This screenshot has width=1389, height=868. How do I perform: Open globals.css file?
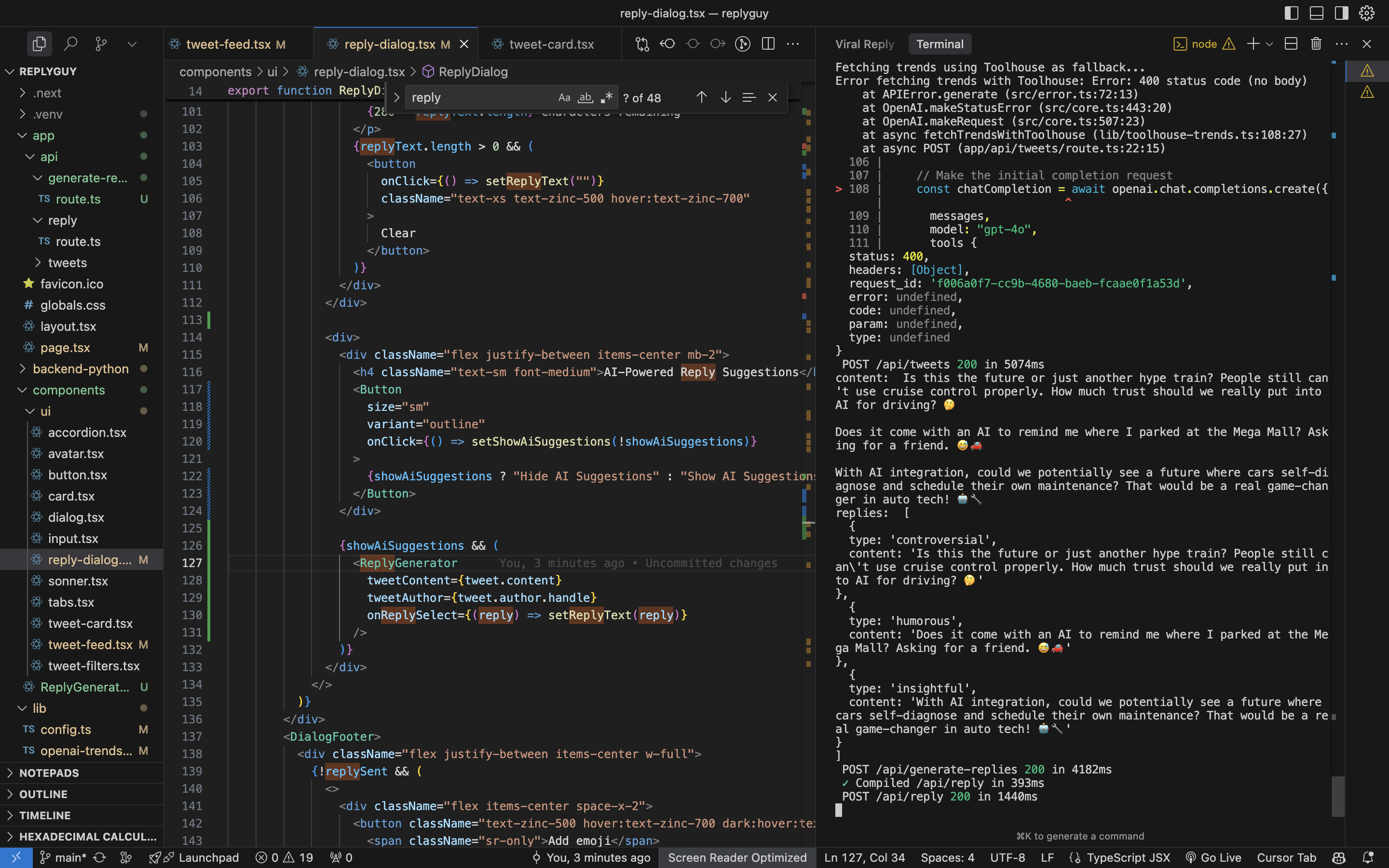coord(82,305)
